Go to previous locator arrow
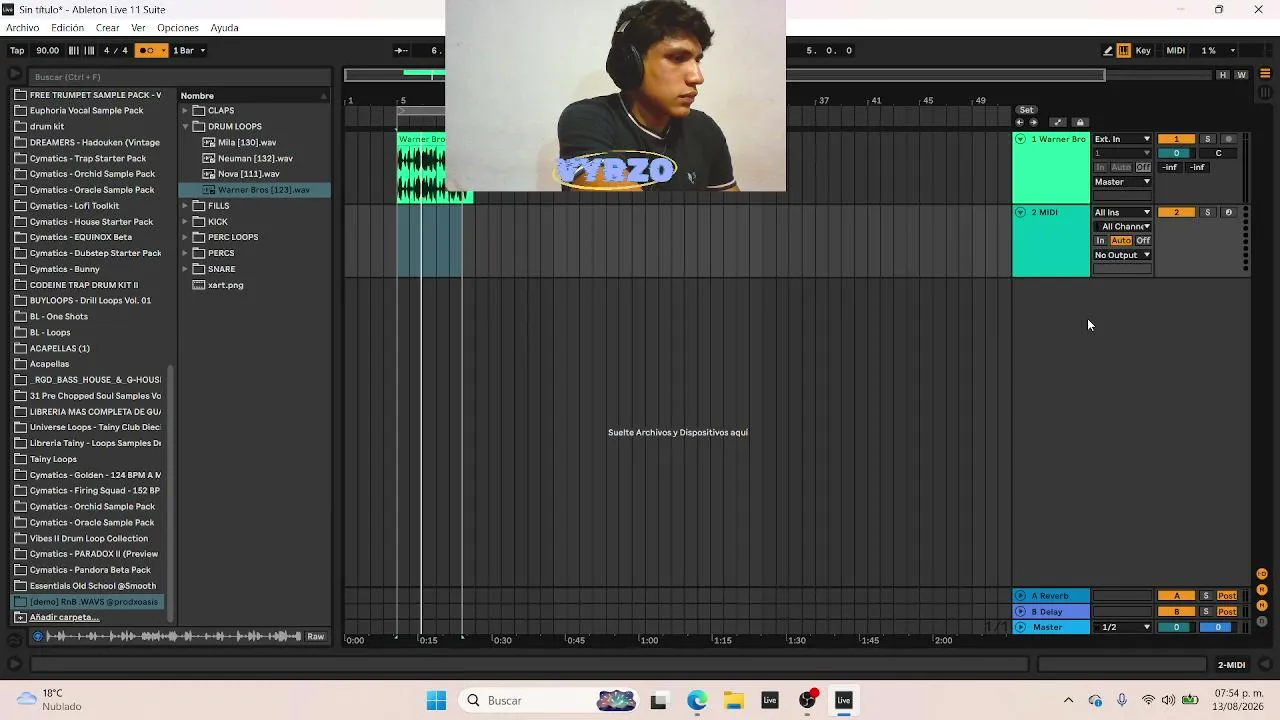The width and height of the screenshot is (1280, 720). pyautogui.click(x=1020, y=122)
